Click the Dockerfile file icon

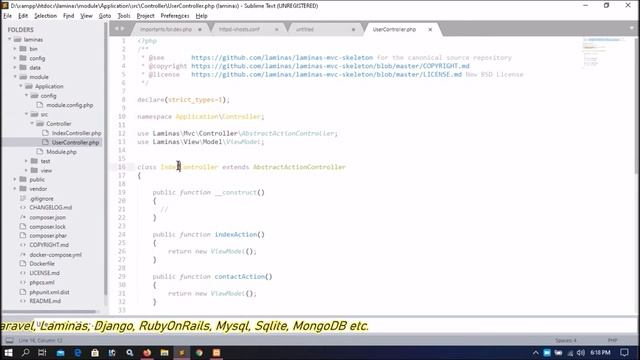tap(23, 263)
